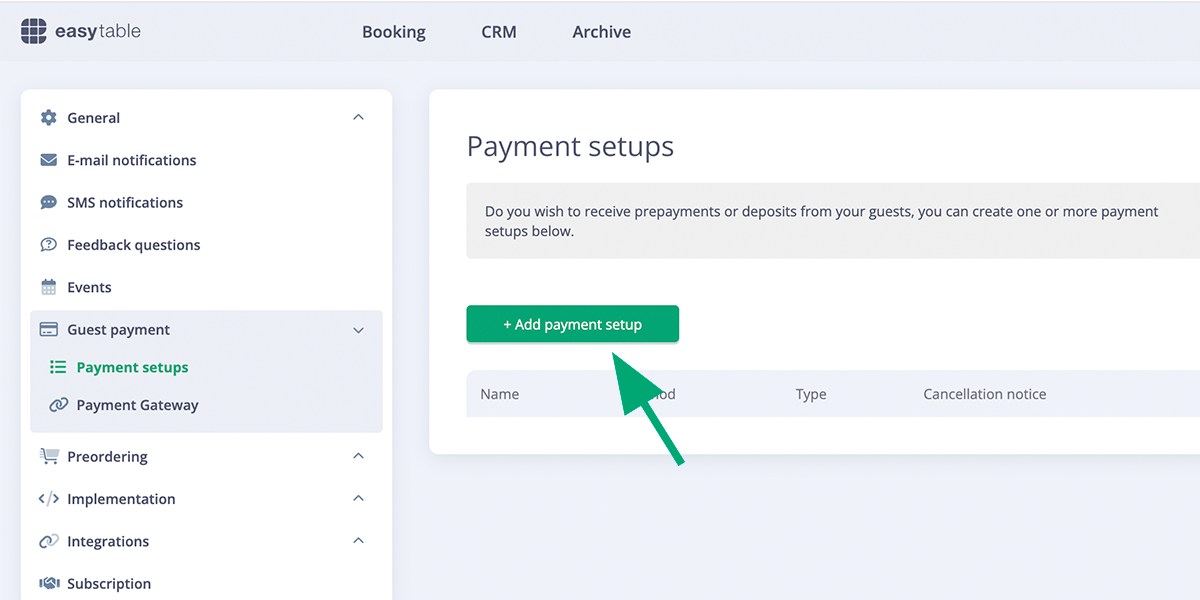Image resolution: width=1200 pixels, height=600 pixels.
Task: Click the Add payment setup button
Action: [x=572, y=323]
